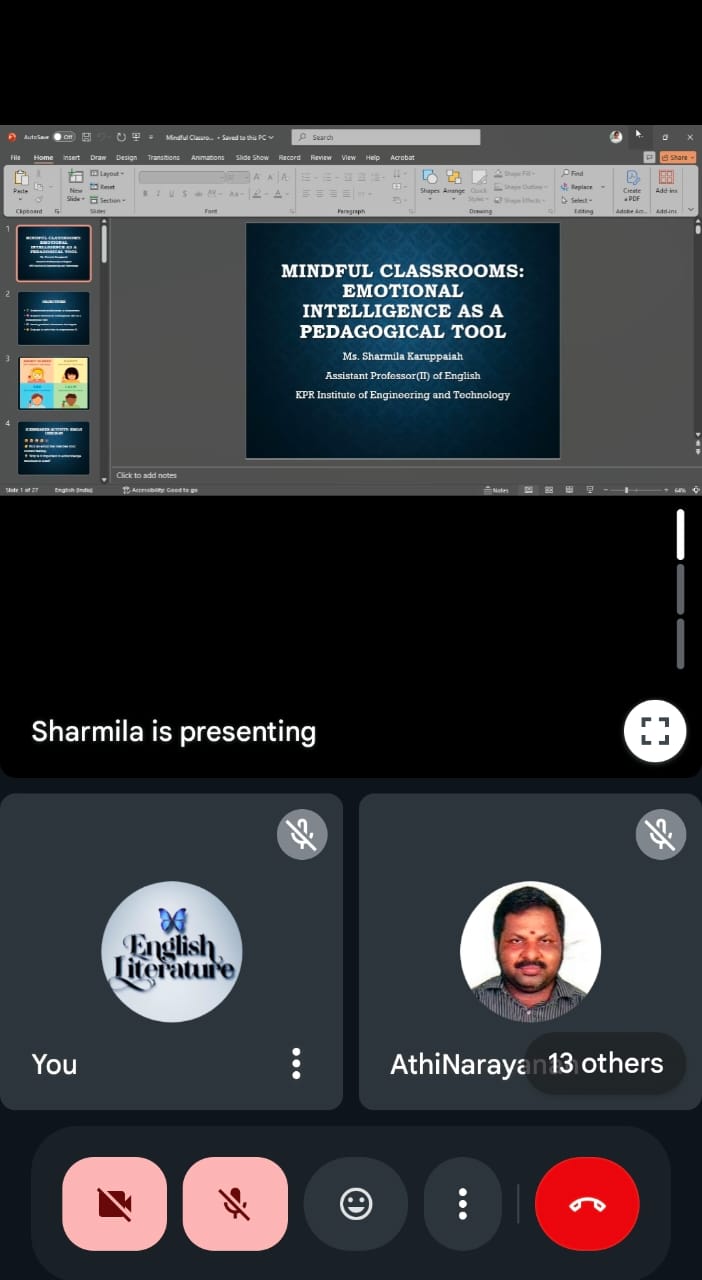Click the Shapes gallery icon
The width and height of the screenshot is (702, 1280).
click(429, 179)
